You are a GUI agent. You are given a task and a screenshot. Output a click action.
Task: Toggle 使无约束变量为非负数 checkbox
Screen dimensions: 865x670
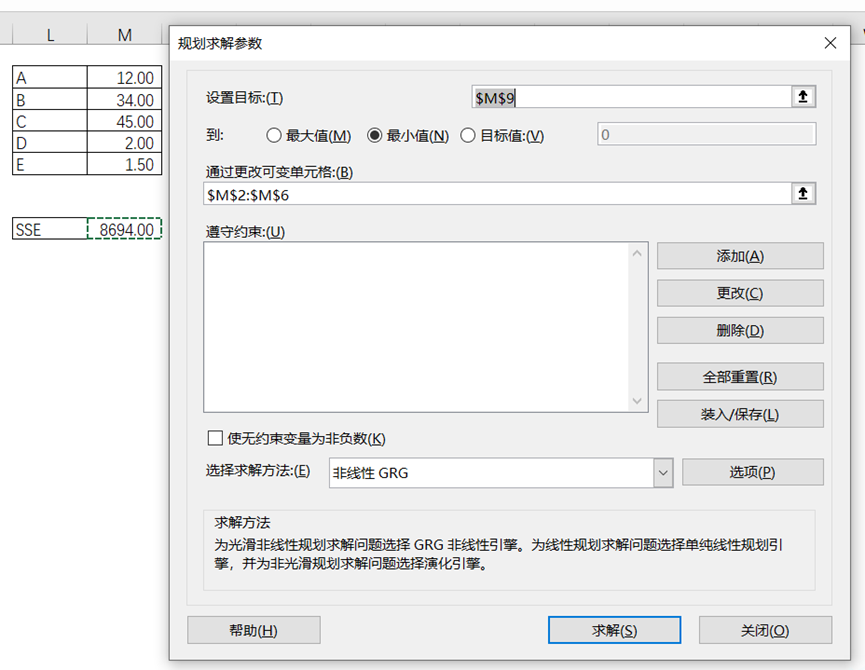[215, 438]
